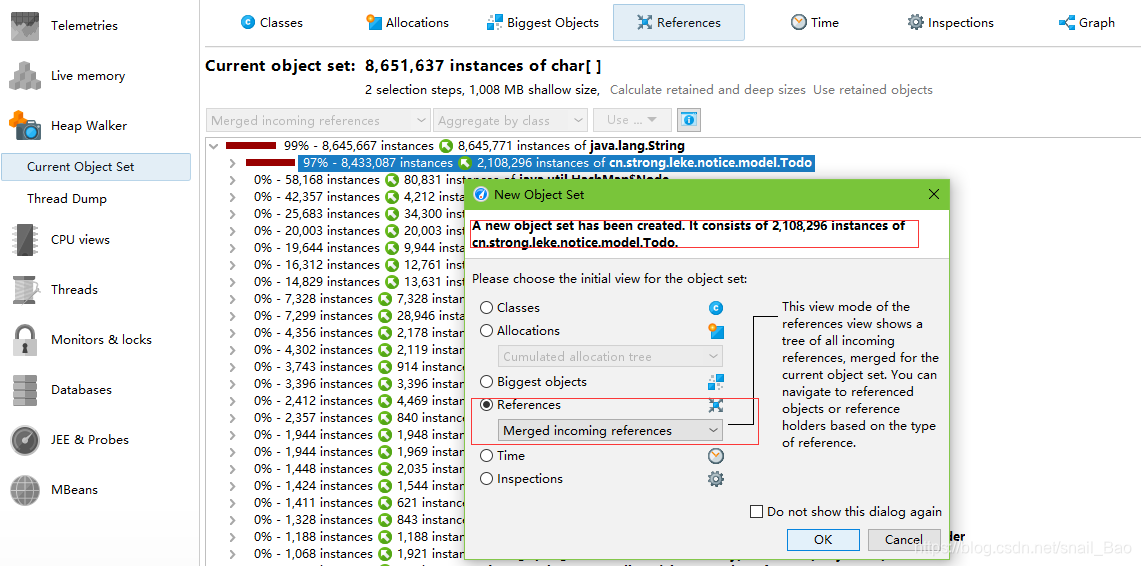Select Current Object Set in sidebar
Screen dimensions: 1141x566
click(x=96, y=167)
